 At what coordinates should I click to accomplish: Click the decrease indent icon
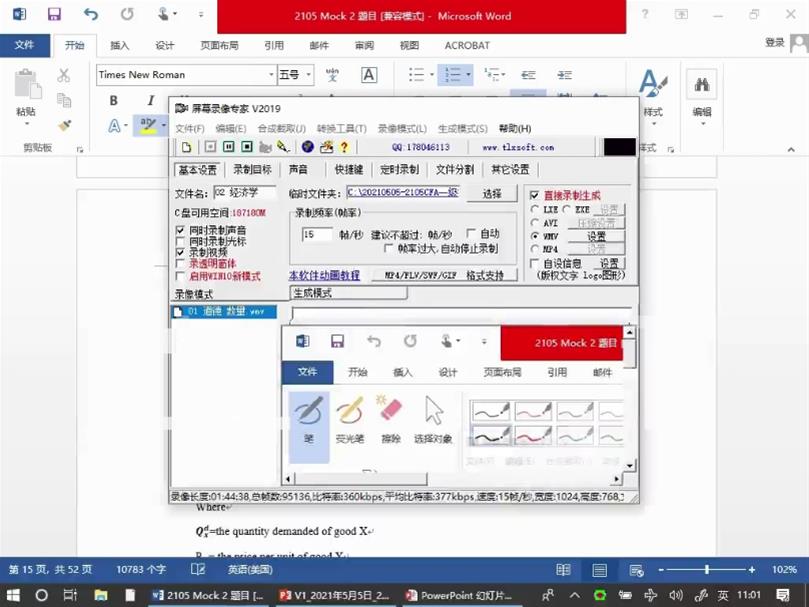(528, 75)
